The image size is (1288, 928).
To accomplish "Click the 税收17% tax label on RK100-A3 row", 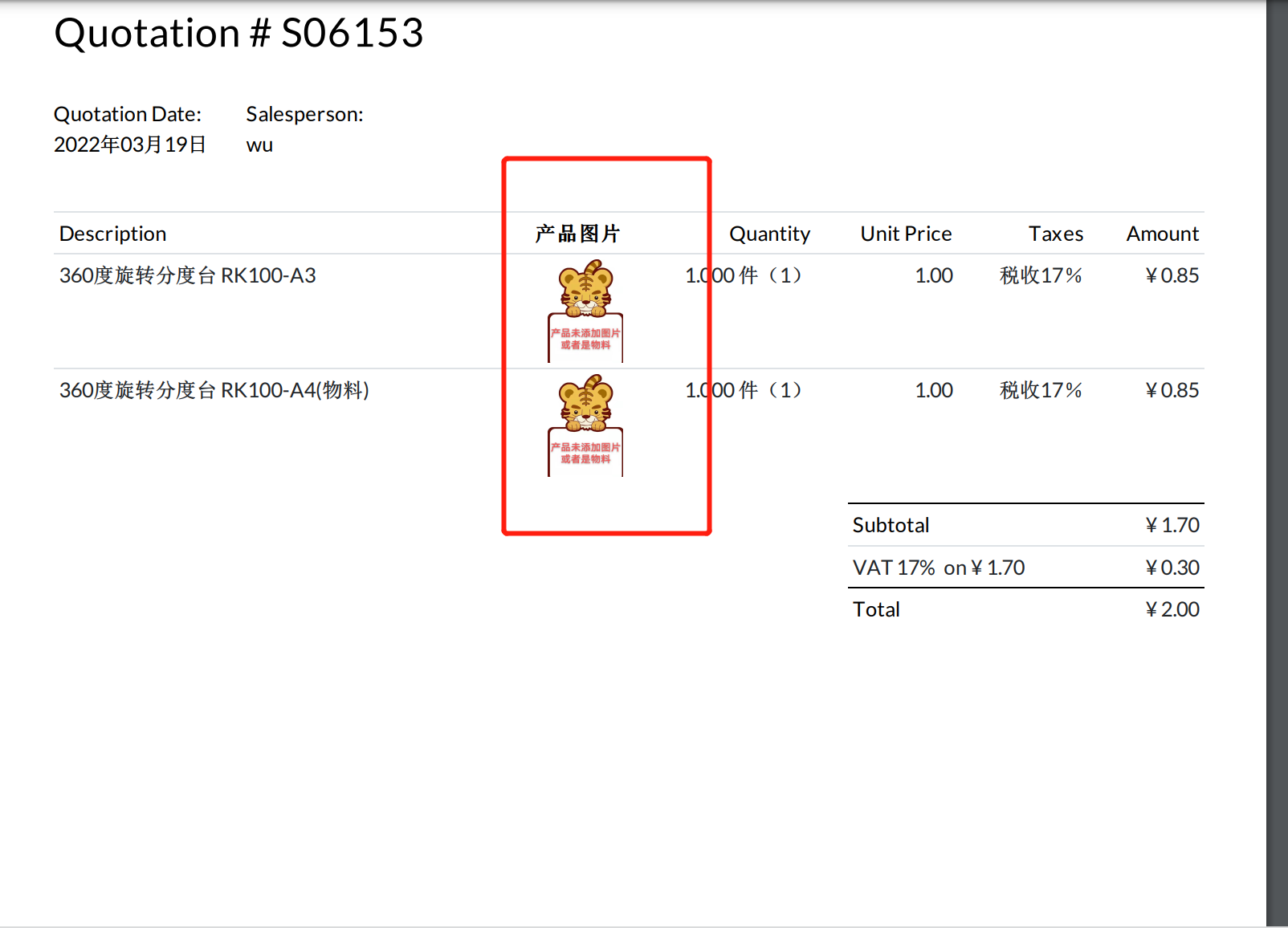I will point(1040,275).
